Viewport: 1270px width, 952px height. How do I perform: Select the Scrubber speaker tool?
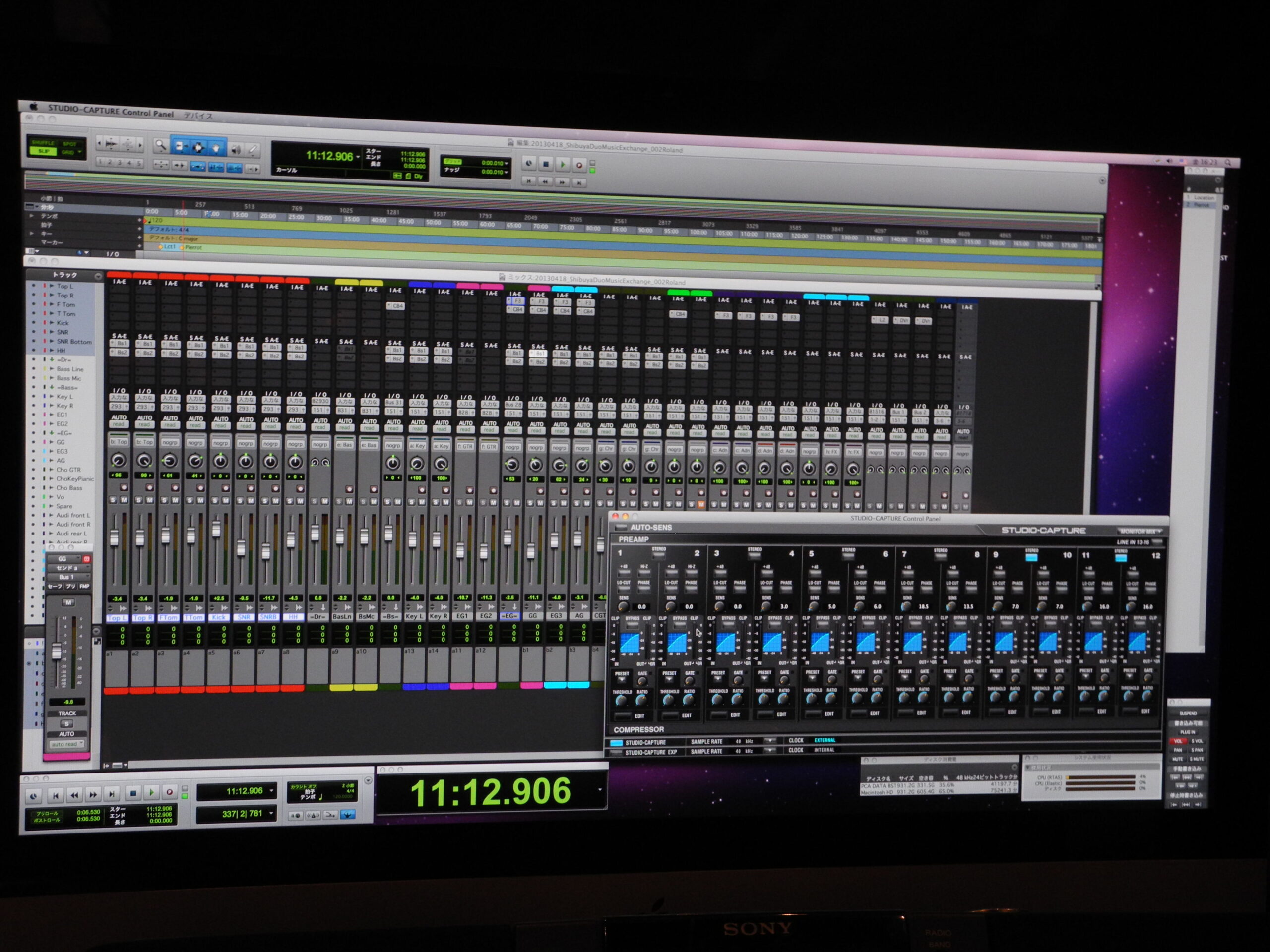pyautogui.click(x=236, y=149)
